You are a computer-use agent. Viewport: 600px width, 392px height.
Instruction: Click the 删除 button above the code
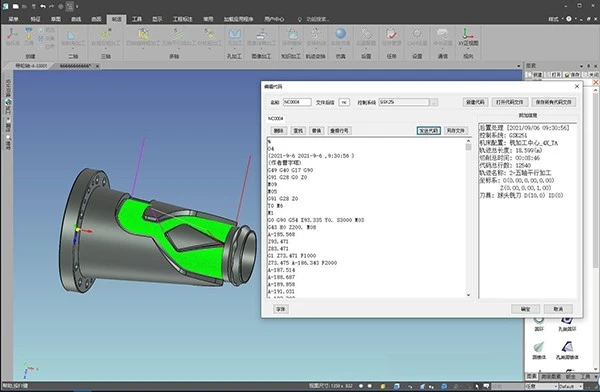279,131
